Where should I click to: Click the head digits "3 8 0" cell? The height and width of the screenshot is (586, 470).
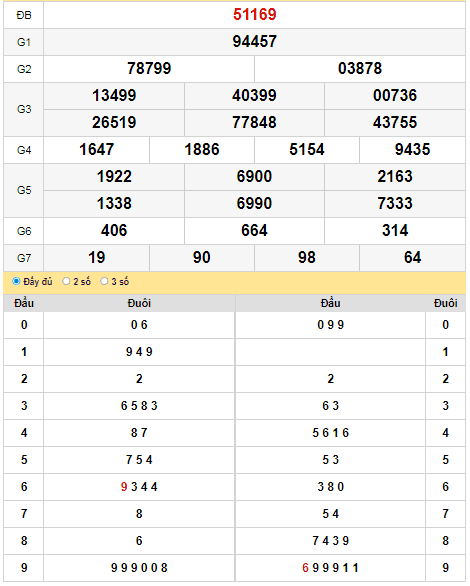(x=331, y=487)
